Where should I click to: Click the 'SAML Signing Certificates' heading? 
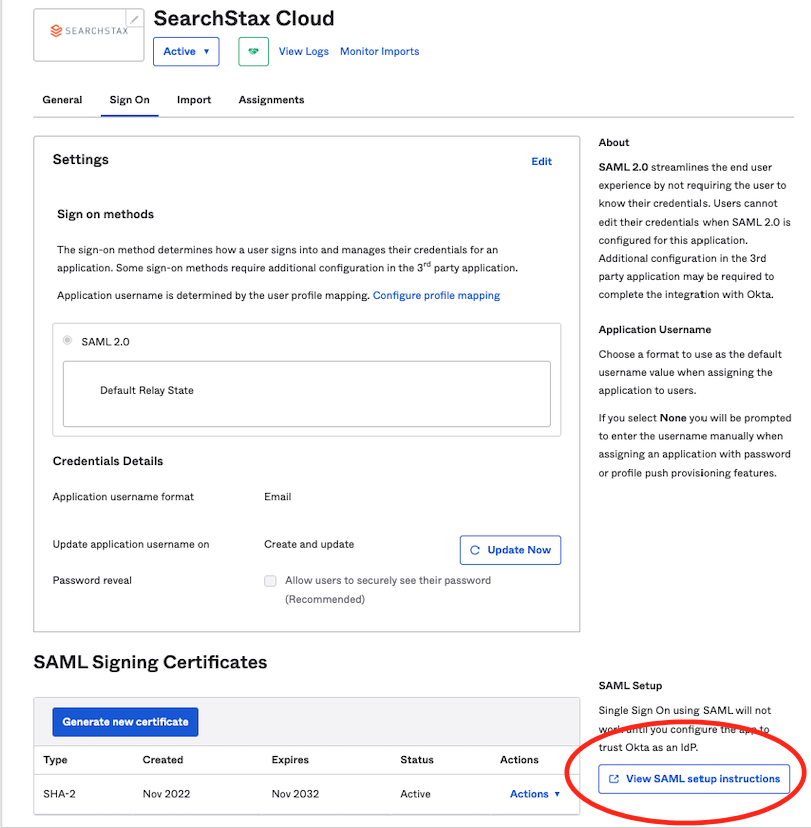(150, 662)
